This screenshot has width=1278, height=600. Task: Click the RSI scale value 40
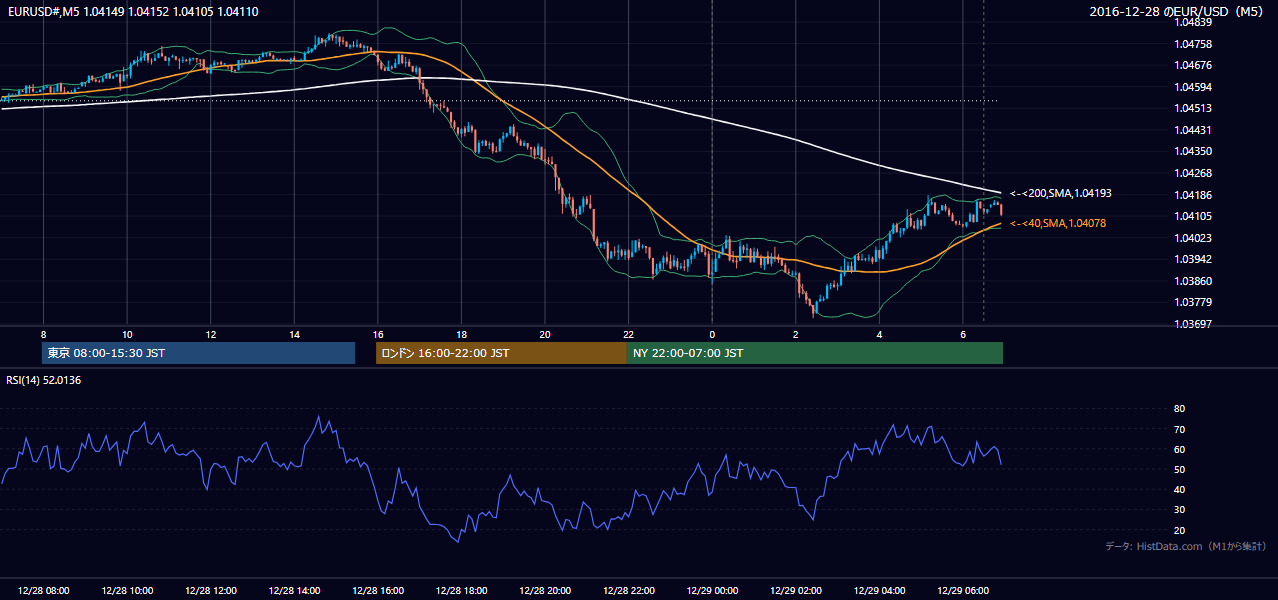1179,489
